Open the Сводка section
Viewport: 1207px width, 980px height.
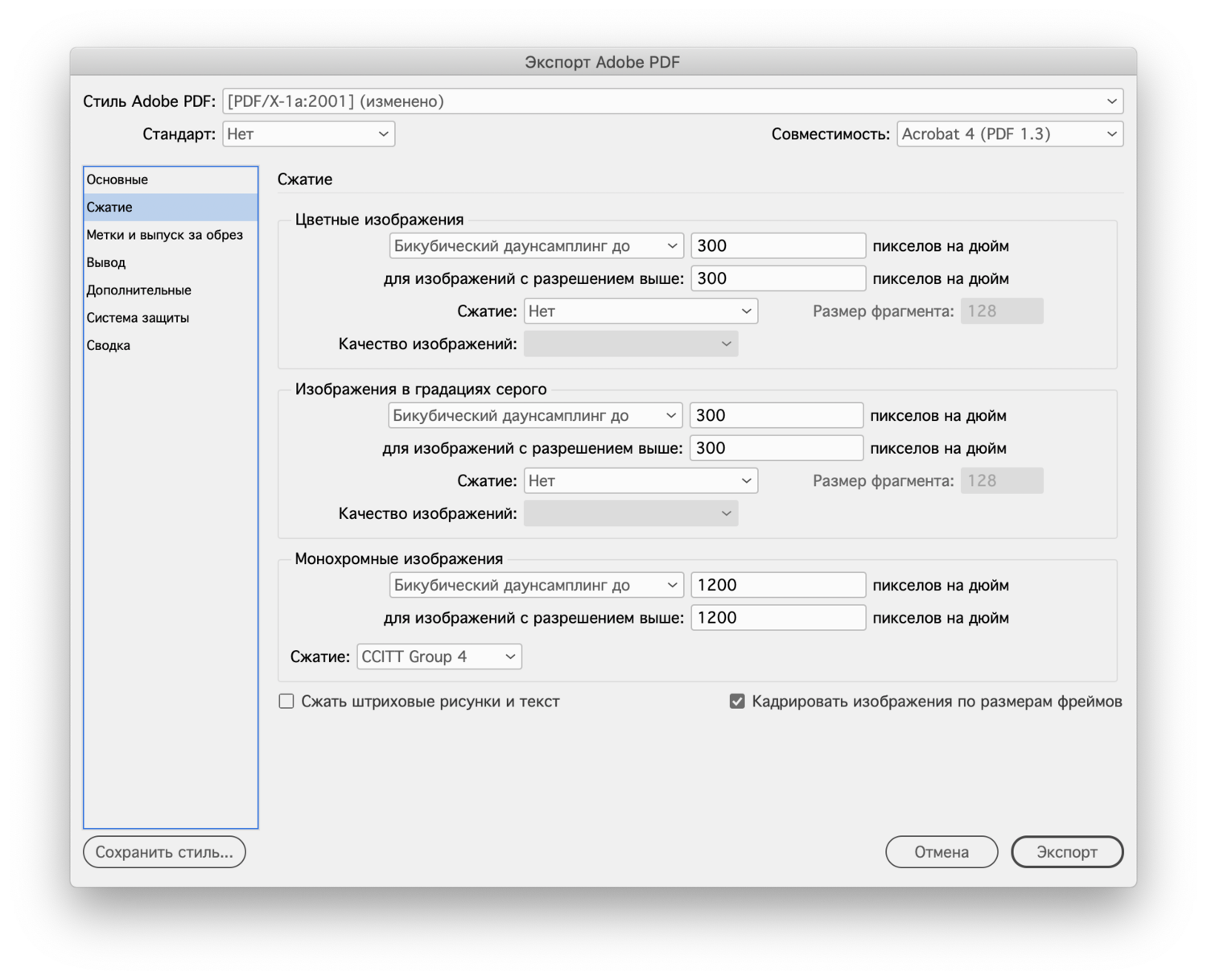point(171,345)
